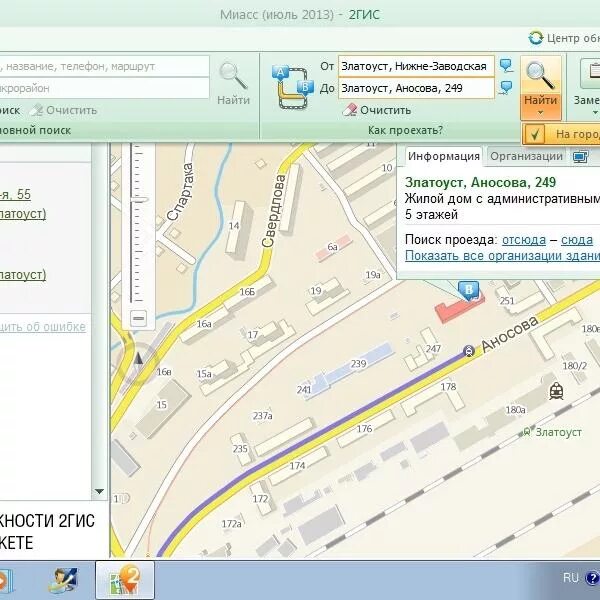Click Показать все организации здания link

click(502, 256)
